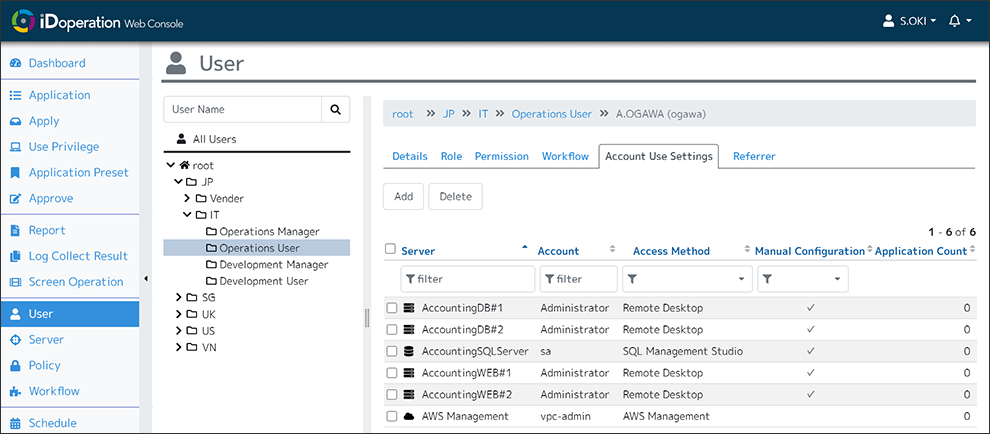Switch to the Permission tab

[x=502, y=156]
